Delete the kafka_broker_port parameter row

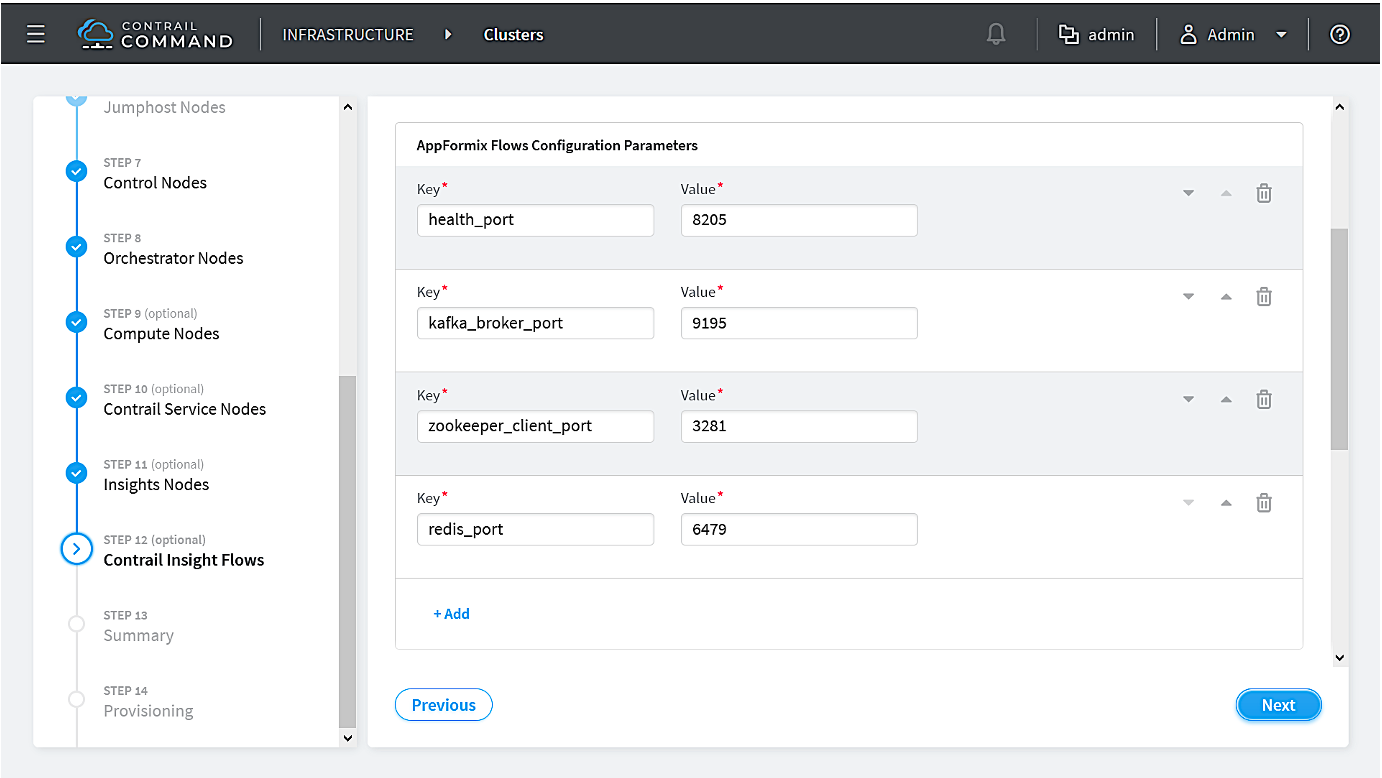tap(1264, 296)
